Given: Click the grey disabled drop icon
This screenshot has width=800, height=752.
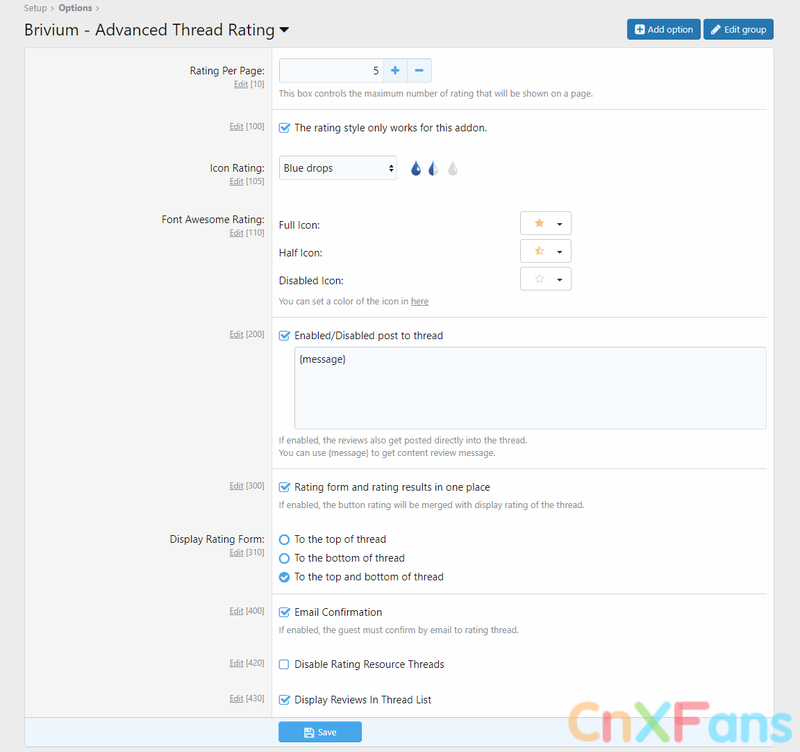Looking at the screenshot, I should point(453,168).
